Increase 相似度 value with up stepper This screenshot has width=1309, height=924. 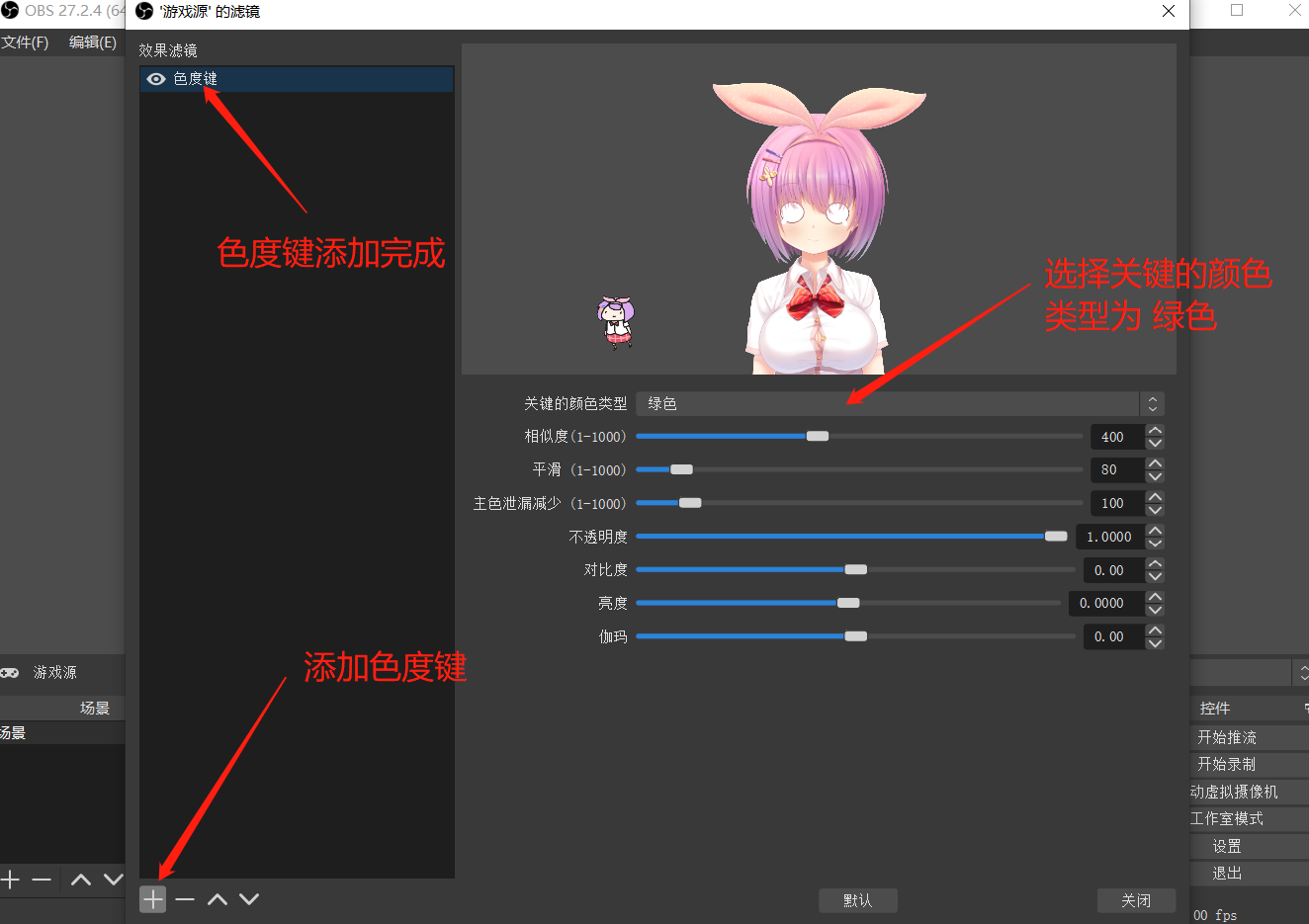[1155, 431]
